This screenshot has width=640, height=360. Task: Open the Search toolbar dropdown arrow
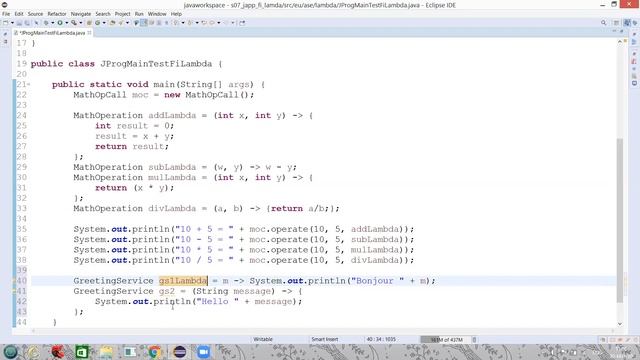pyautogui.click(x=127, y=23)
